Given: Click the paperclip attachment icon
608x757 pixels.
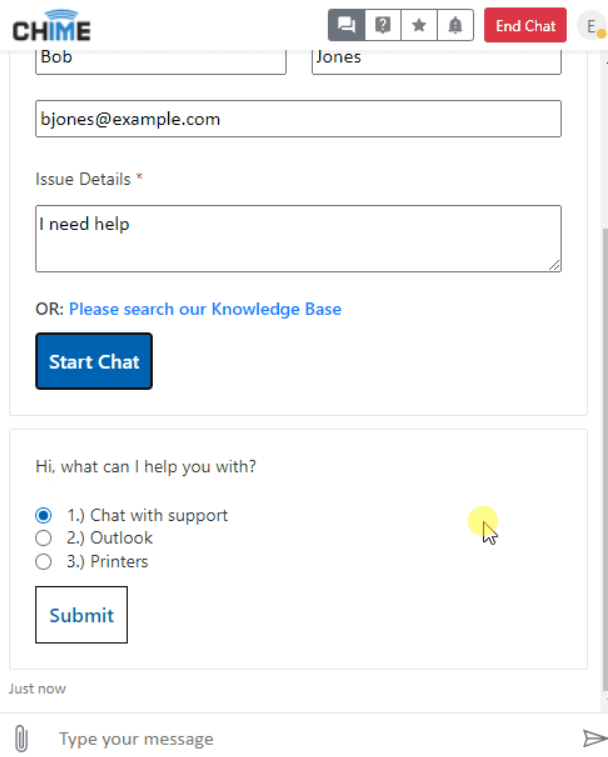Looking at the screenshot, I should click(21, 738).
